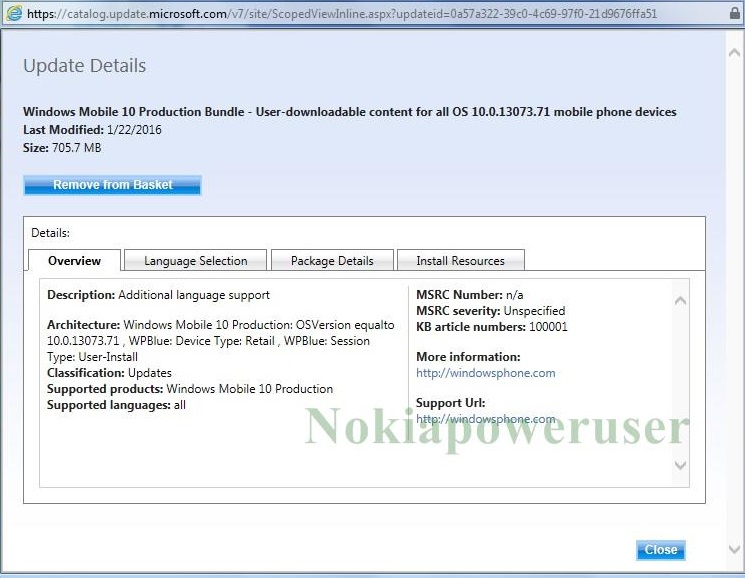Click the Last Modified date 1/22/2016
Viewport: 745px width, 578px height.
click(x=134, y=130)
